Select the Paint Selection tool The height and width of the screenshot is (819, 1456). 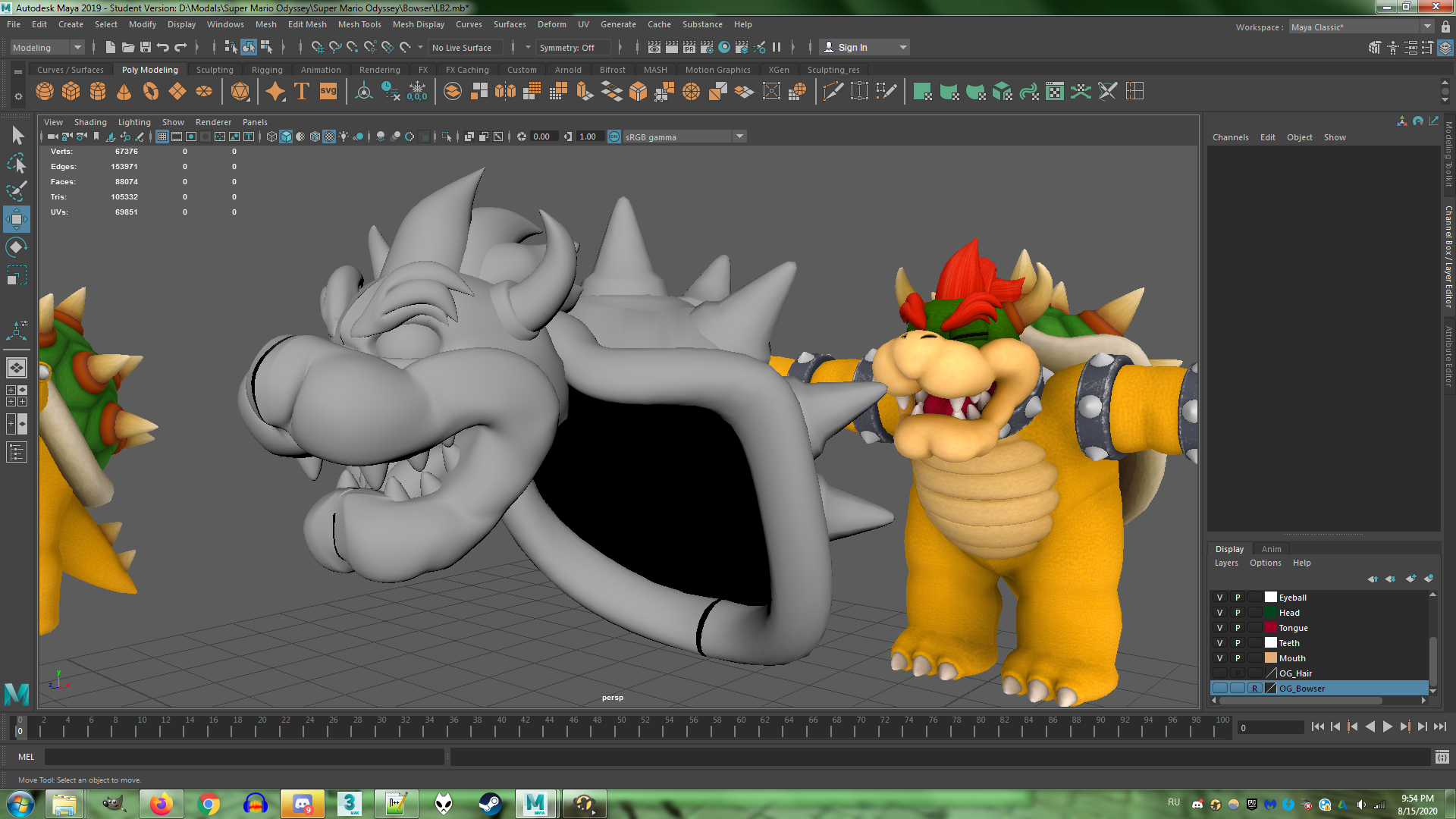tap(17, 191)
